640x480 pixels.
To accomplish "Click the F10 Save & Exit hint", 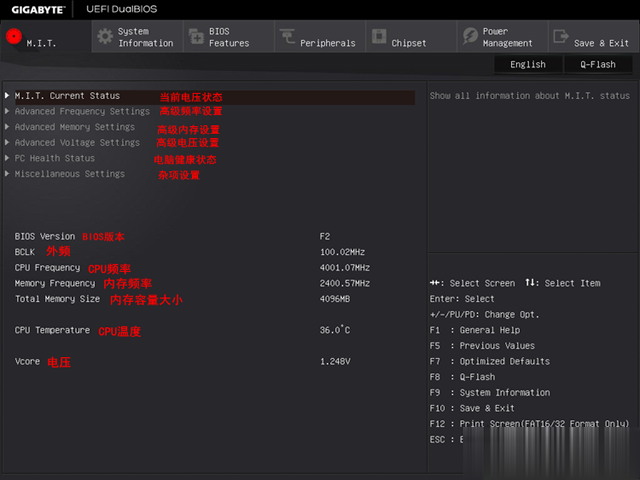I will pyautogui.click(x=472, y=408).
